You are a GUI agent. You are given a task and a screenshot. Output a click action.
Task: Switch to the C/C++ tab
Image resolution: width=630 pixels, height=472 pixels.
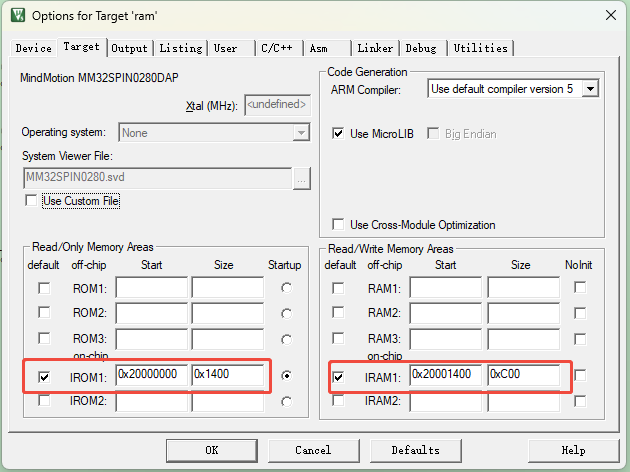[277, 48]
